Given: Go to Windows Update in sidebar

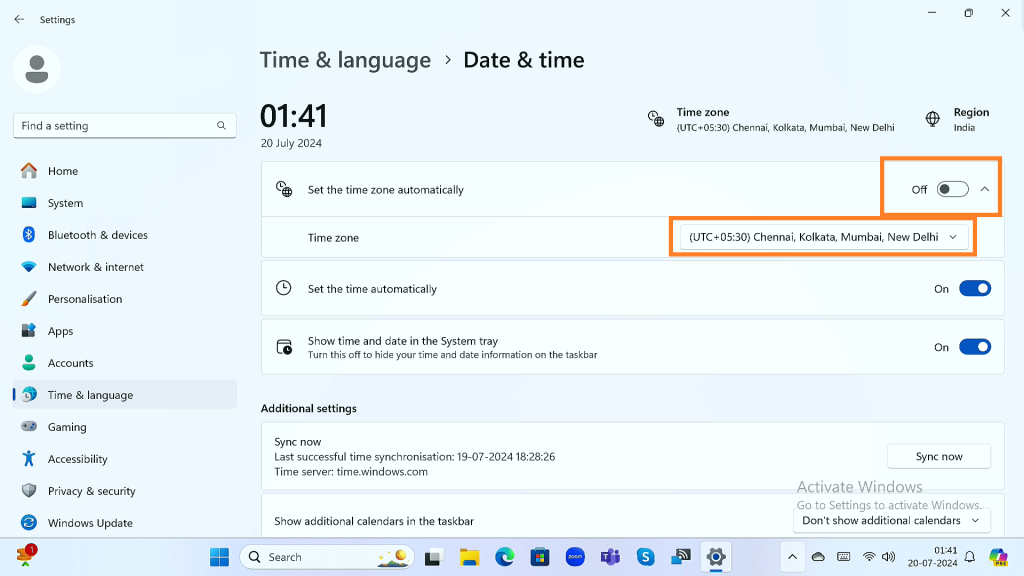Looking at the screenshot, I should 89,523.
